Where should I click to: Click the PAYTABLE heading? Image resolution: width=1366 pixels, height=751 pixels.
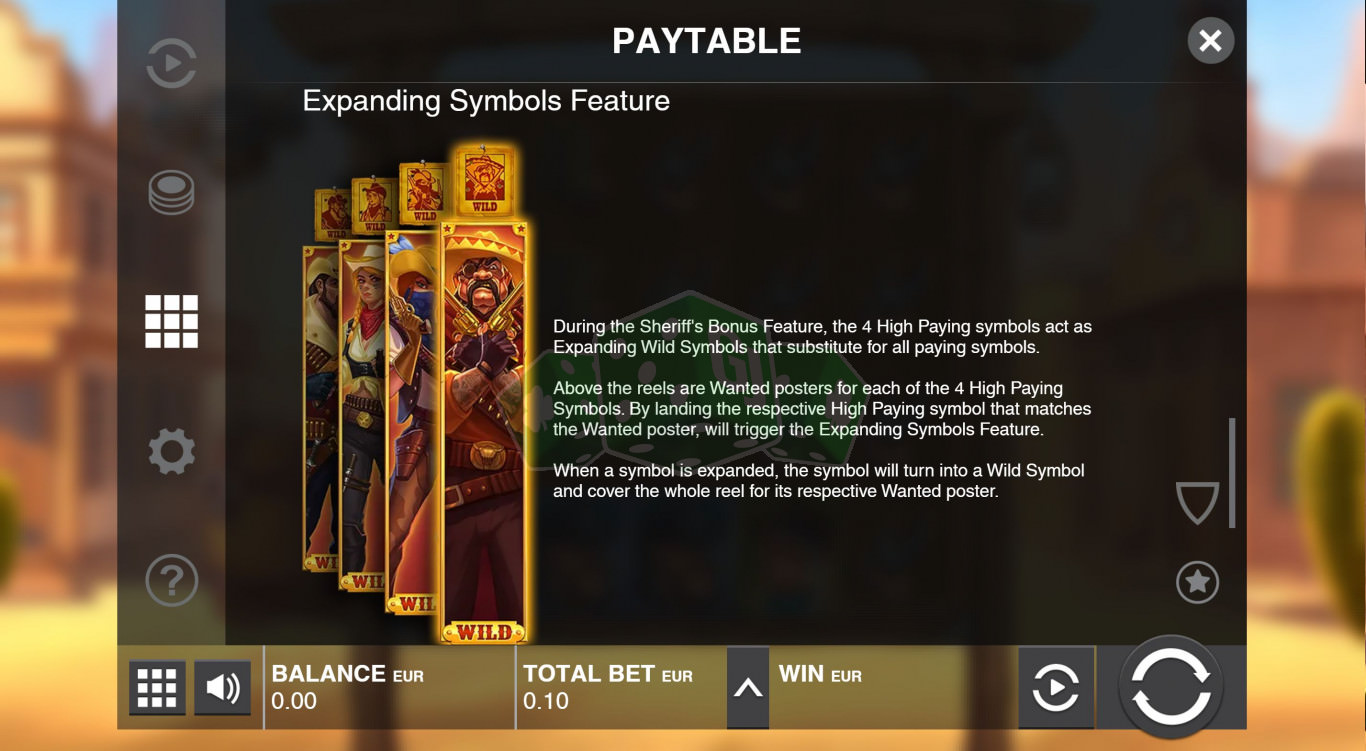(x=707, y=41)
